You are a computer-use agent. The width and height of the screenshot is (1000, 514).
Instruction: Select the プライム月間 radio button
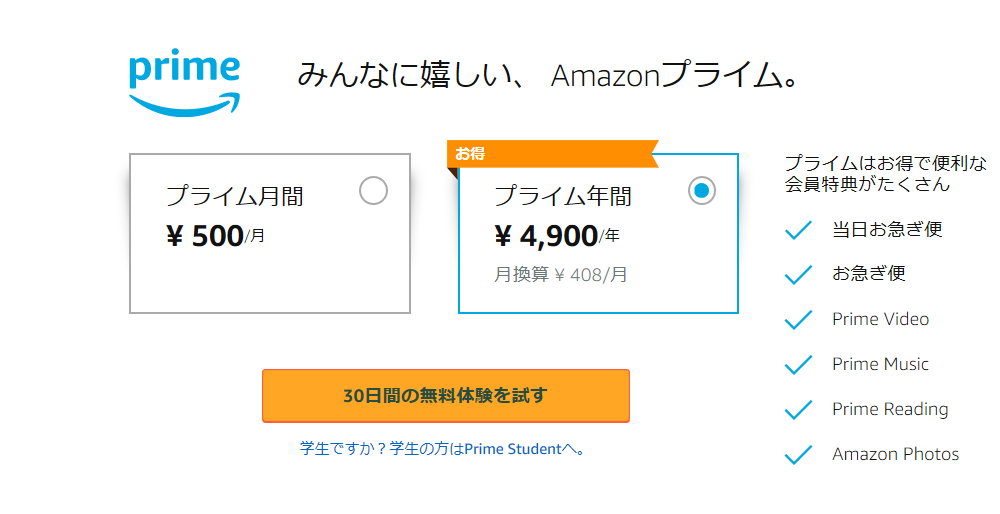(373, 190)
